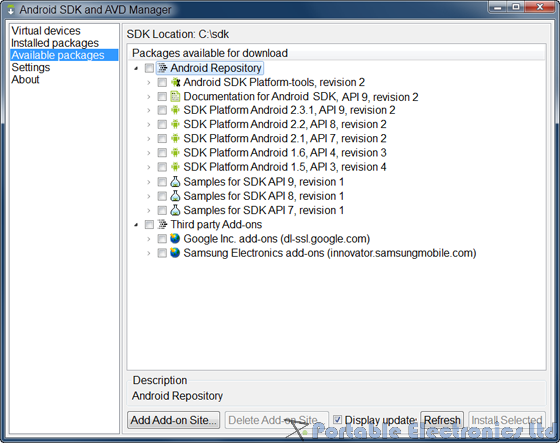This screenshot has width=560, height=443.
Task: Check the Google Inc. add-ons checkbox
Action: (162, 239)
